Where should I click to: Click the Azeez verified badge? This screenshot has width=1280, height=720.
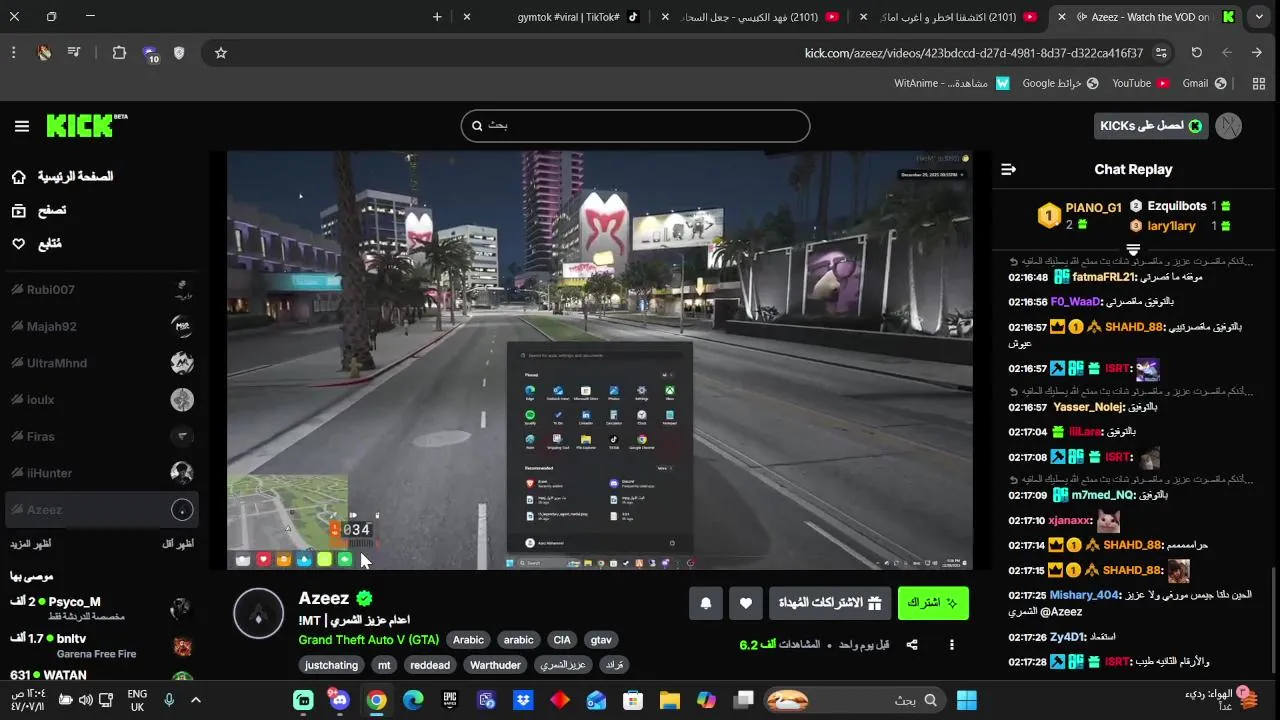(365, 598)
